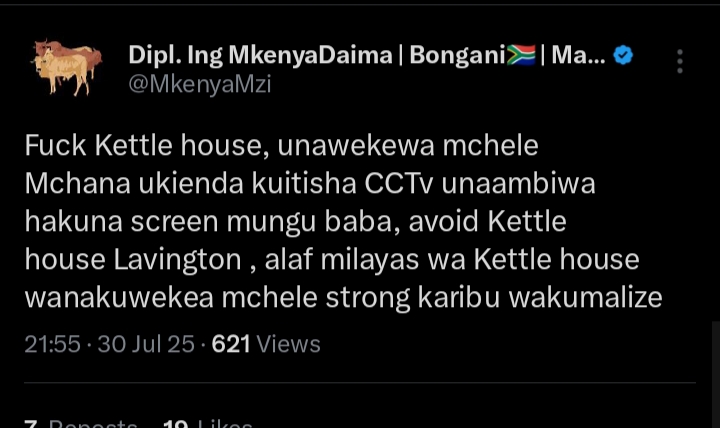Click the blue verified checkmark badge
720x428 pixels.
pos(623,56)
